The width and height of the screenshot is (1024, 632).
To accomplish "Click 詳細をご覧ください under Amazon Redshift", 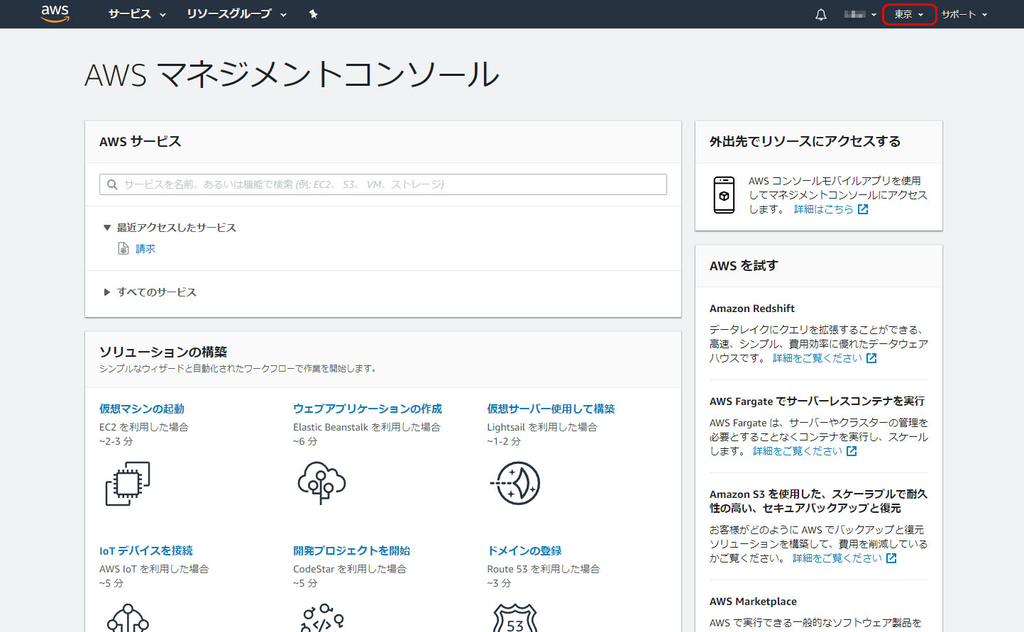I will 818,358.
